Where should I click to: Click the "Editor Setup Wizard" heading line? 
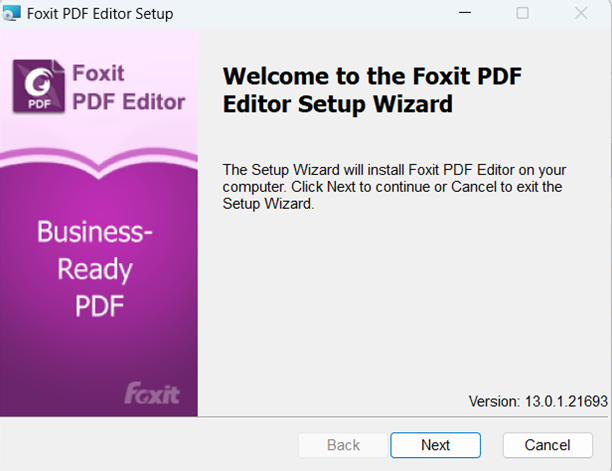pyautogui.click(x=337, y=103)
